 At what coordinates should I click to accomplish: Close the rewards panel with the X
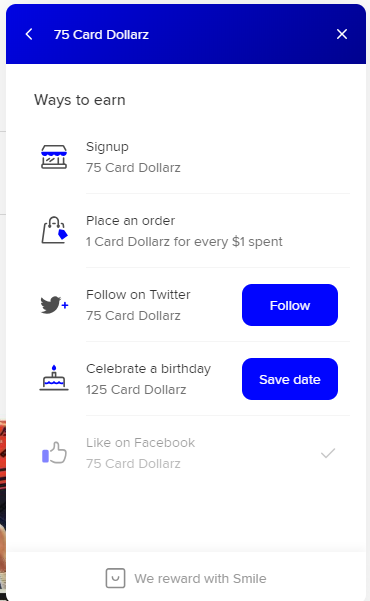coord(342,34)
